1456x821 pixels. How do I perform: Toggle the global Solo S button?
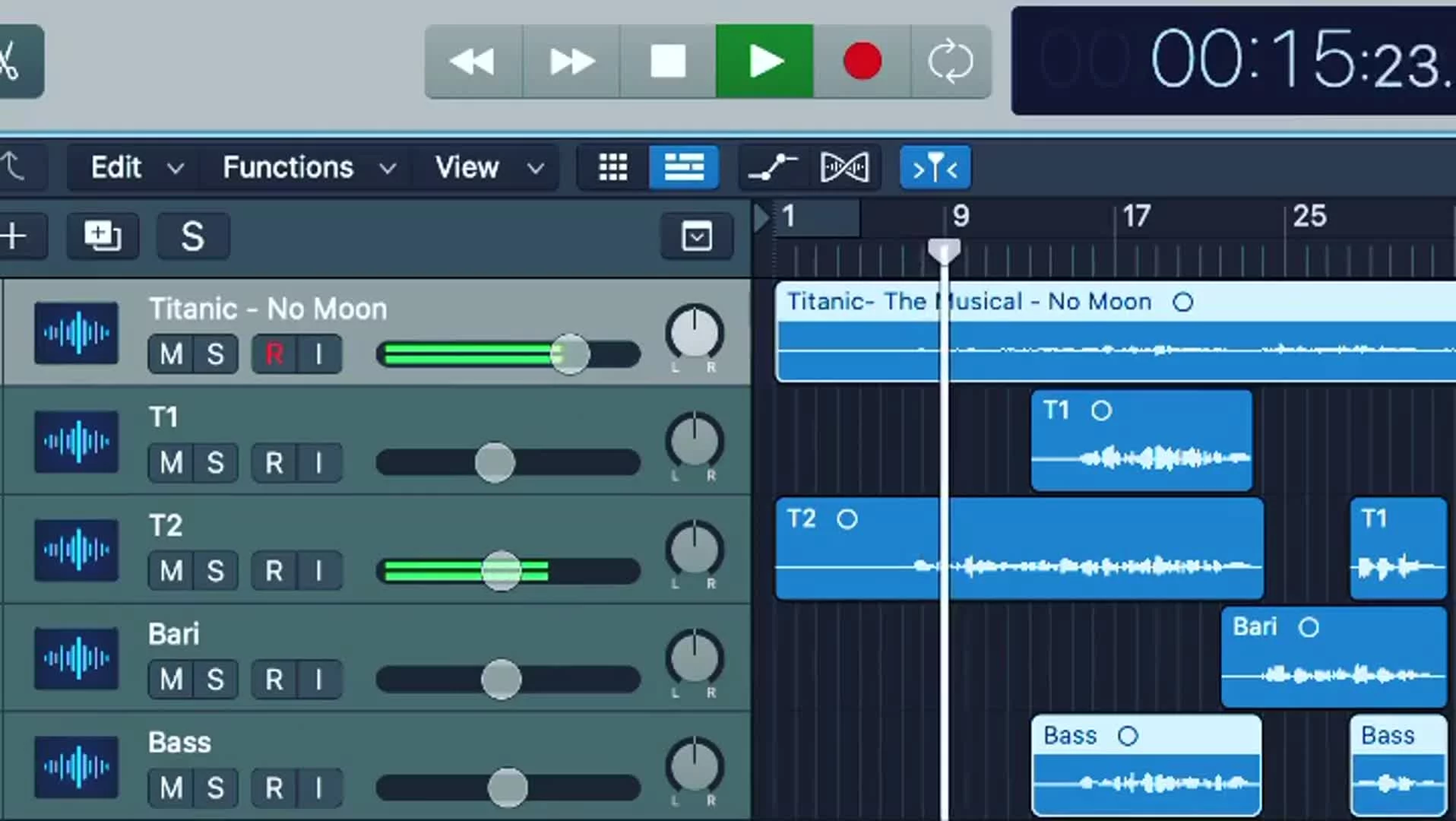193,236
